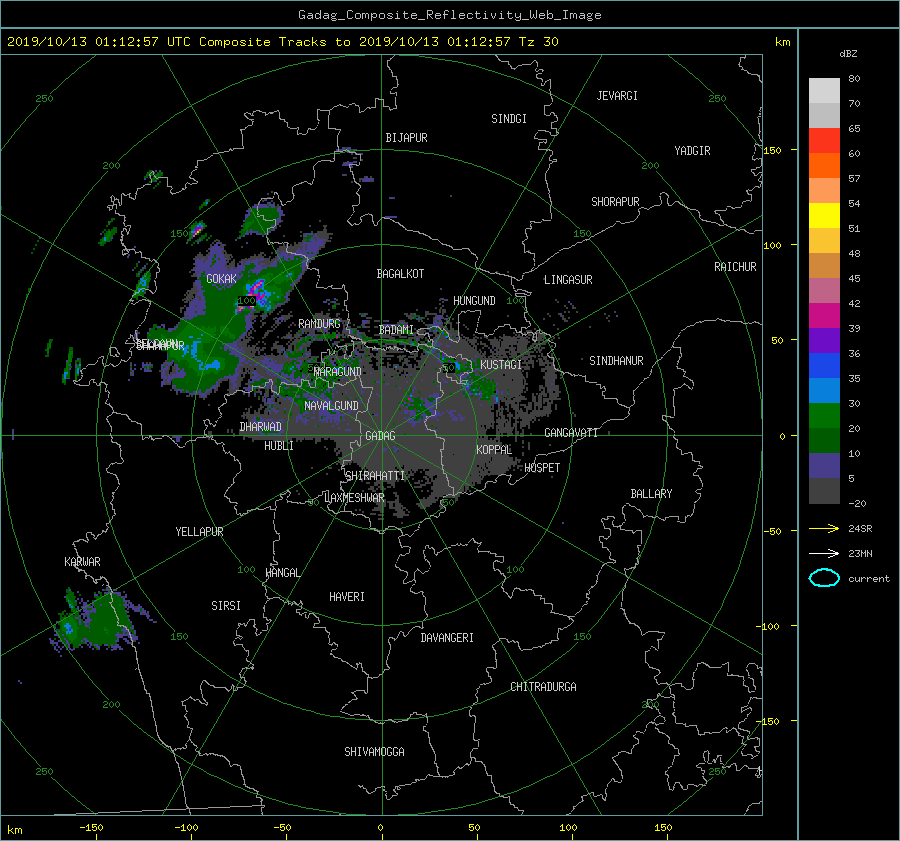Click the NAVALGUND city label
Screen dimensions: 900x841
click(331, 406)
